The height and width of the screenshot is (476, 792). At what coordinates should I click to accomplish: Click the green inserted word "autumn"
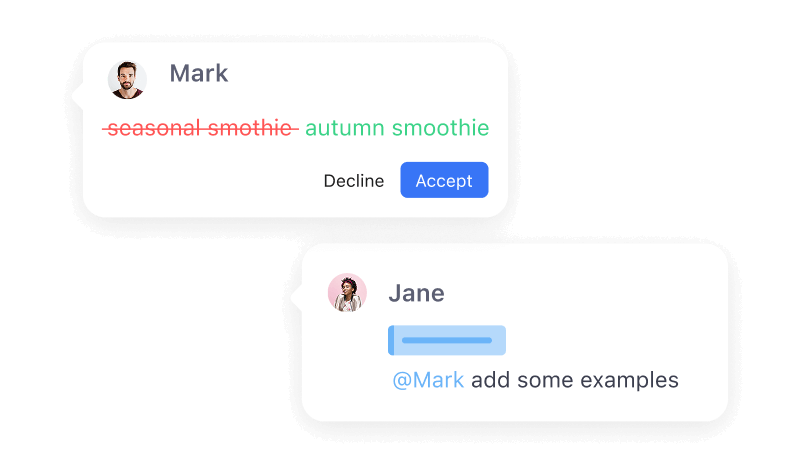(345, 128)
